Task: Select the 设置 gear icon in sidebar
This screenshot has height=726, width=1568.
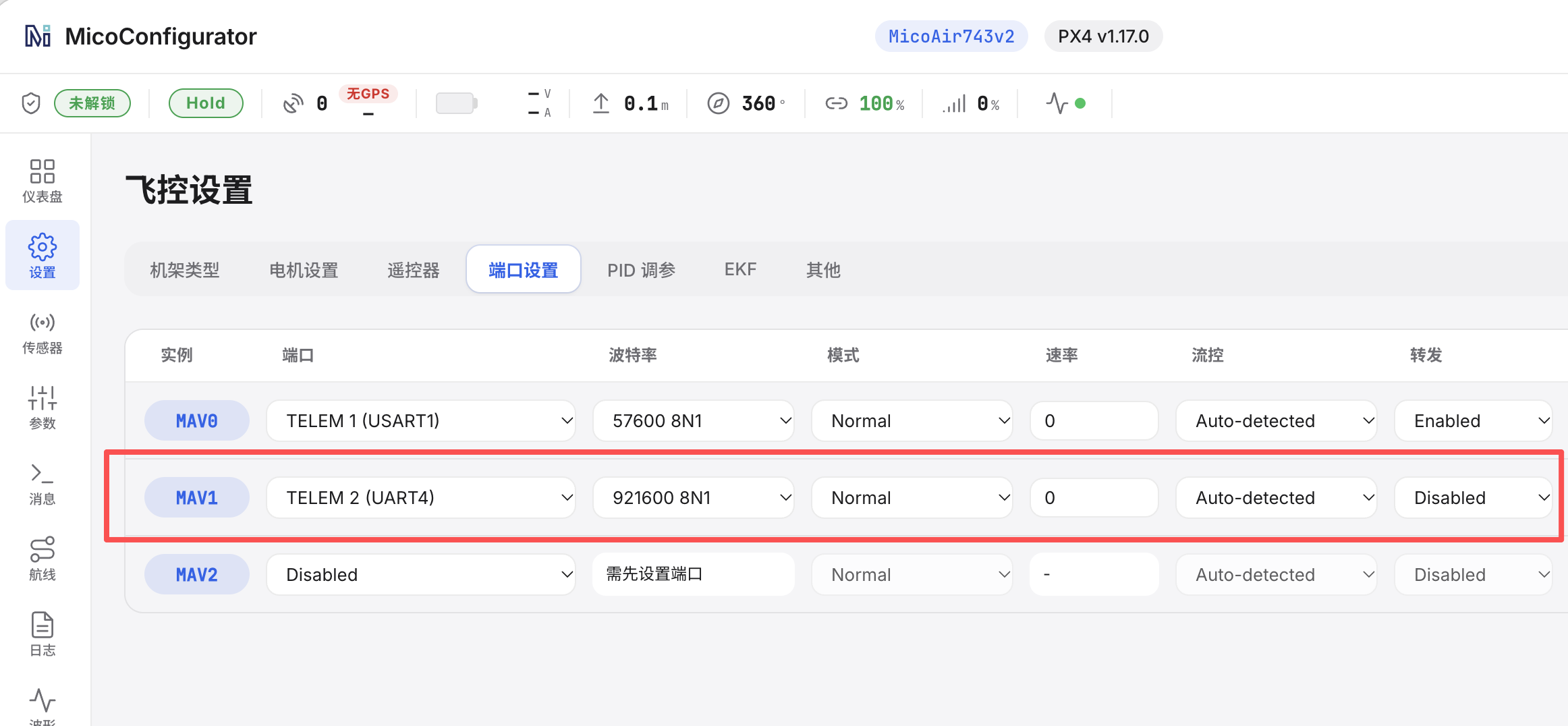Action: 43,247
